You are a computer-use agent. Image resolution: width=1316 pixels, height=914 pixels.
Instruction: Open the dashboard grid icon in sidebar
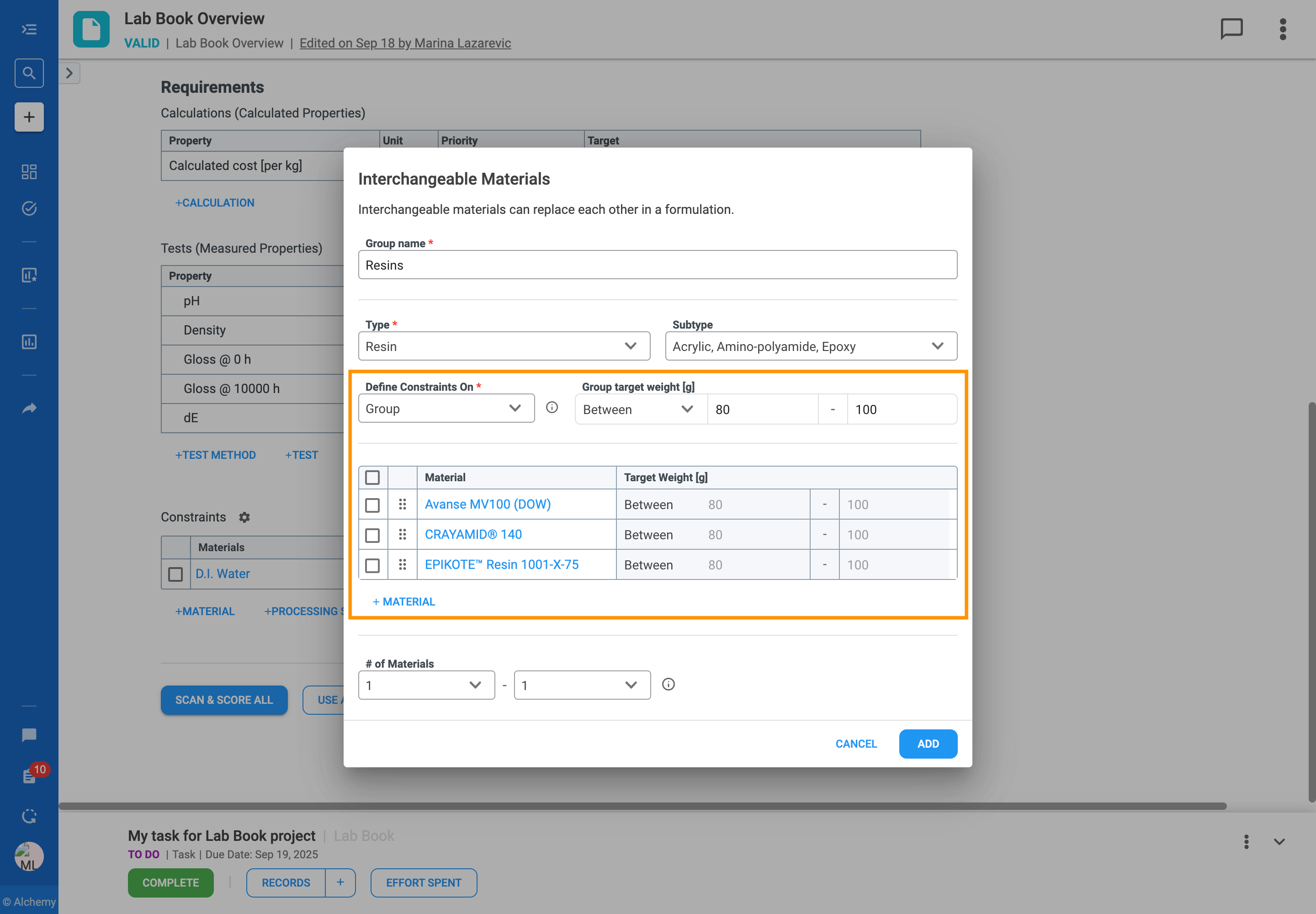point(29,171)
